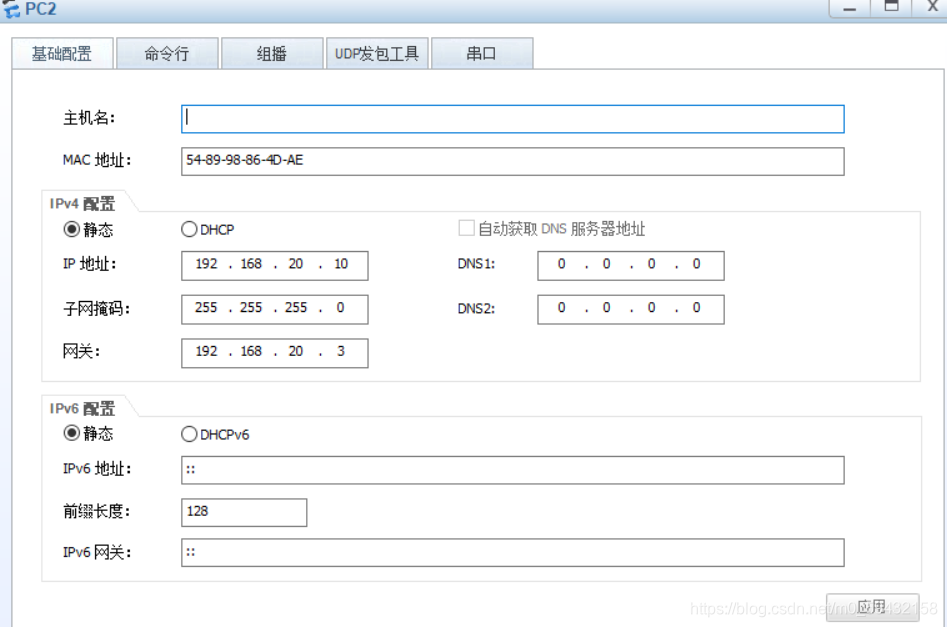Toggle 自动获取 DNS 服务器地址 checkbox
This screenshot has height=627, width=947.
466,228
